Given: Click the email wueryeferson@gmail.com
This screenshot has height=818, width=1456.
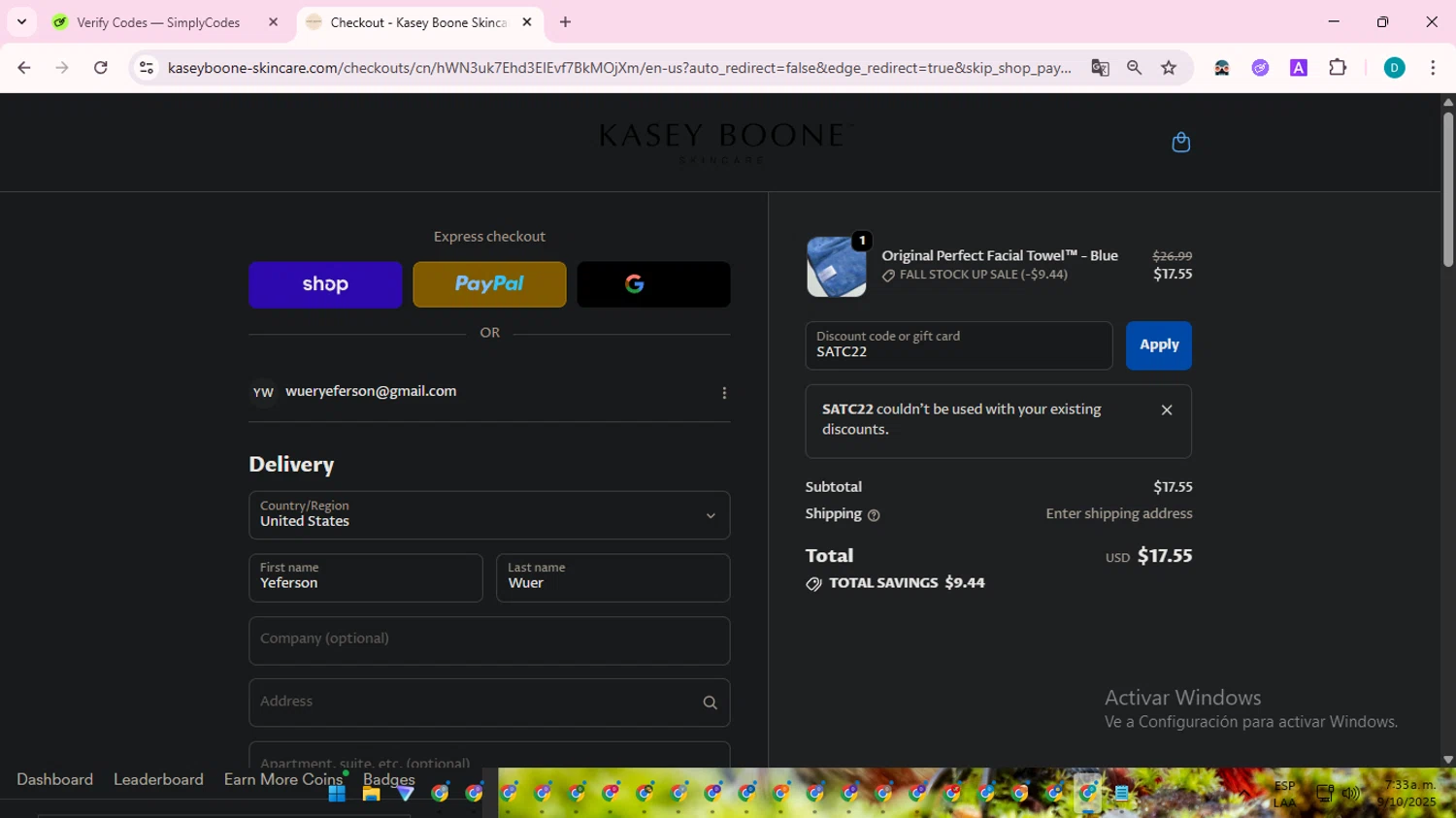Looking at the screenshot, I should pos(371,391).
